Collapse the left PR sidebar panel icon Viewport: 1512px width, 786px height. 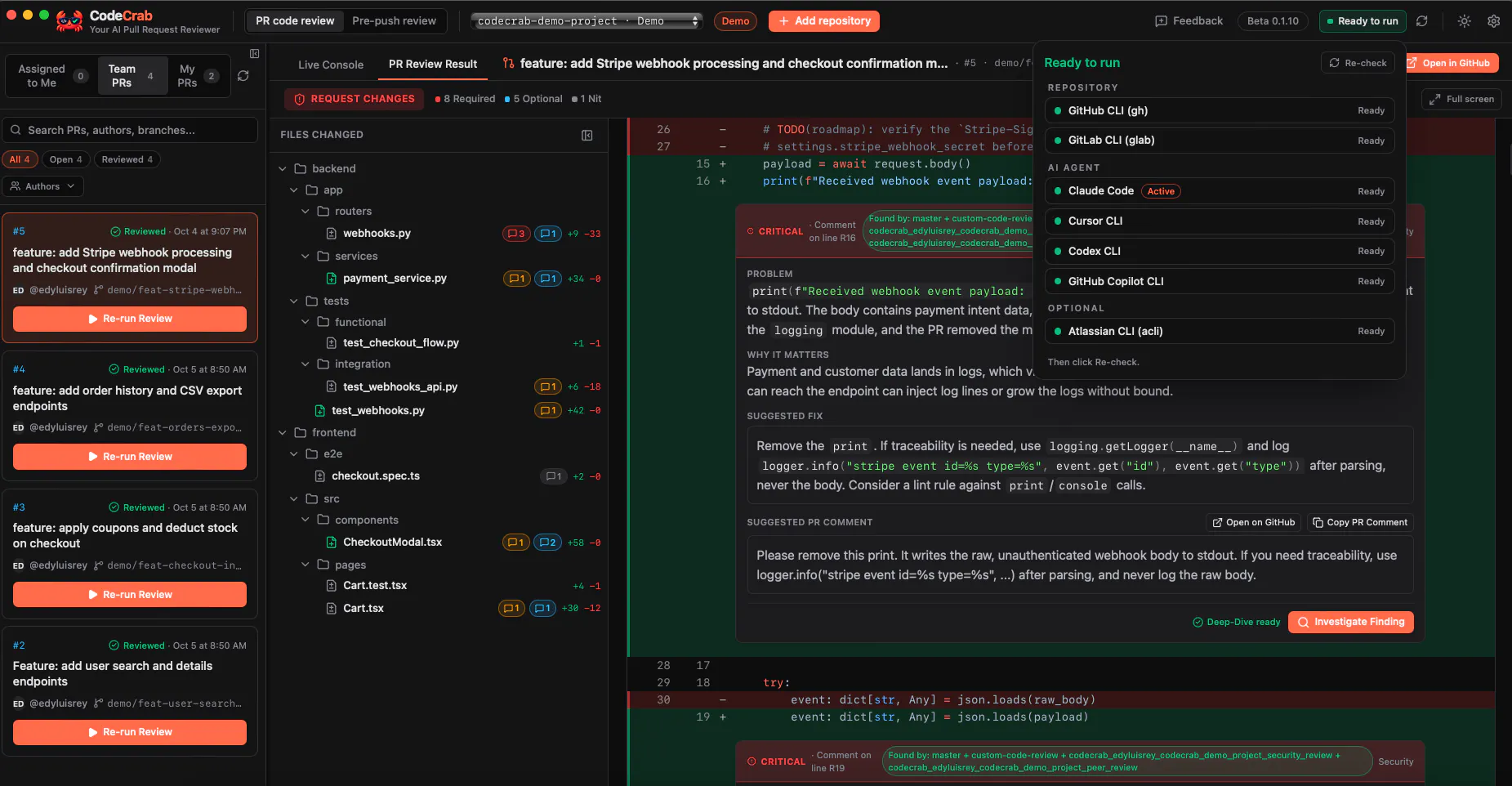254,54
